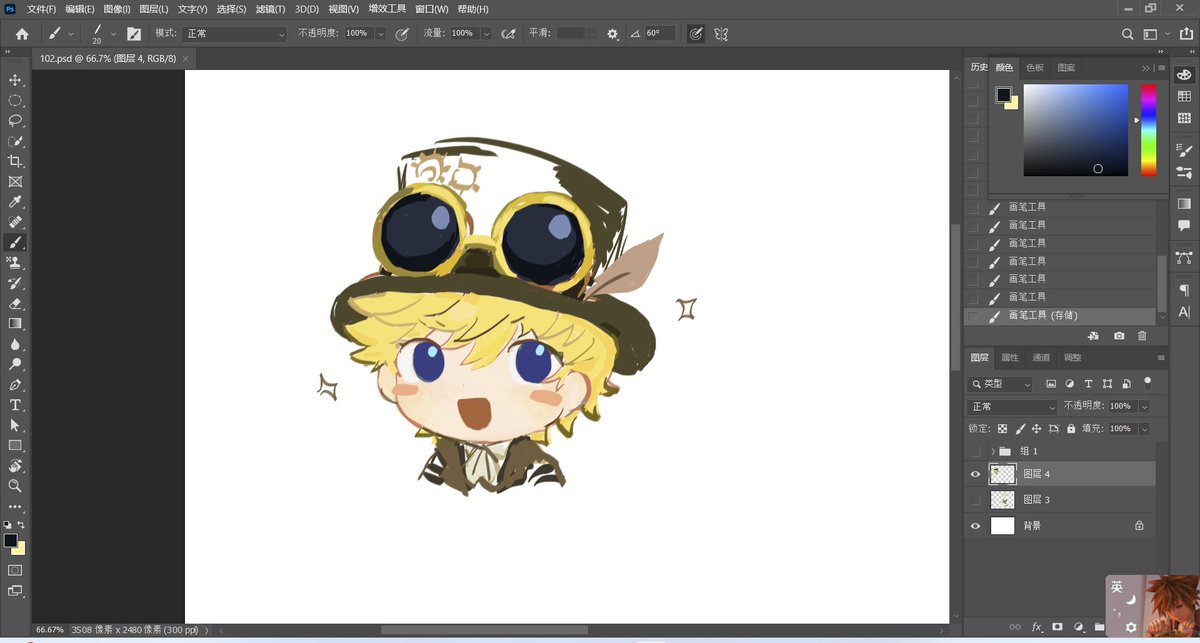Toggle lock all padlock icon

(1071, 428)
